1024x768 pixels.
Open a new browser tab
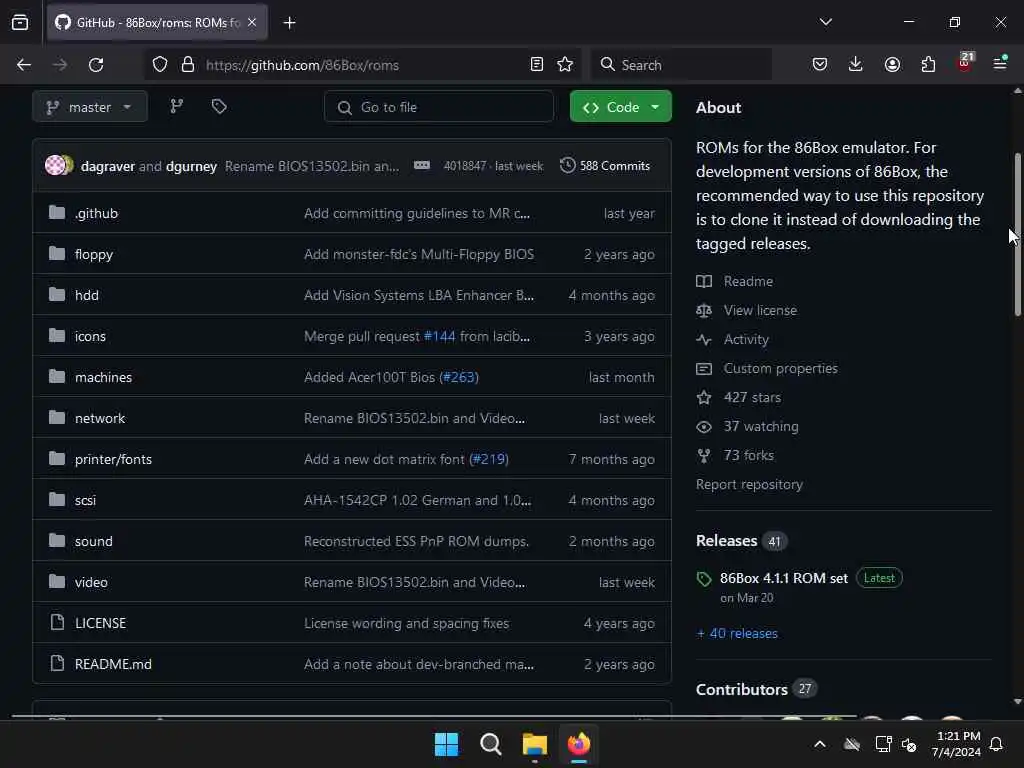click(x=289, y=23)
